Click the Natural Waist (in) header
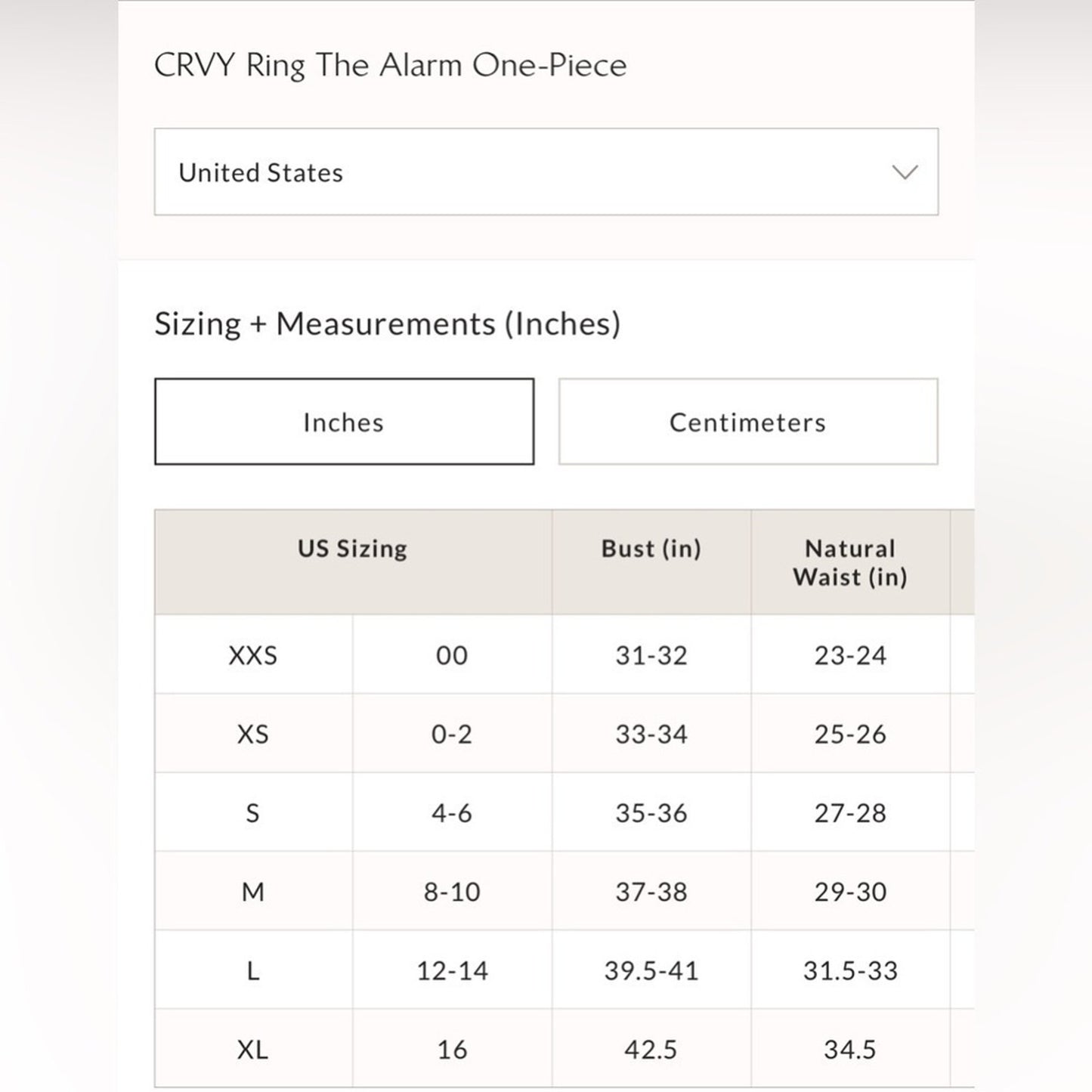This screenshot has height=1092, width=1092. click(849, 562)
